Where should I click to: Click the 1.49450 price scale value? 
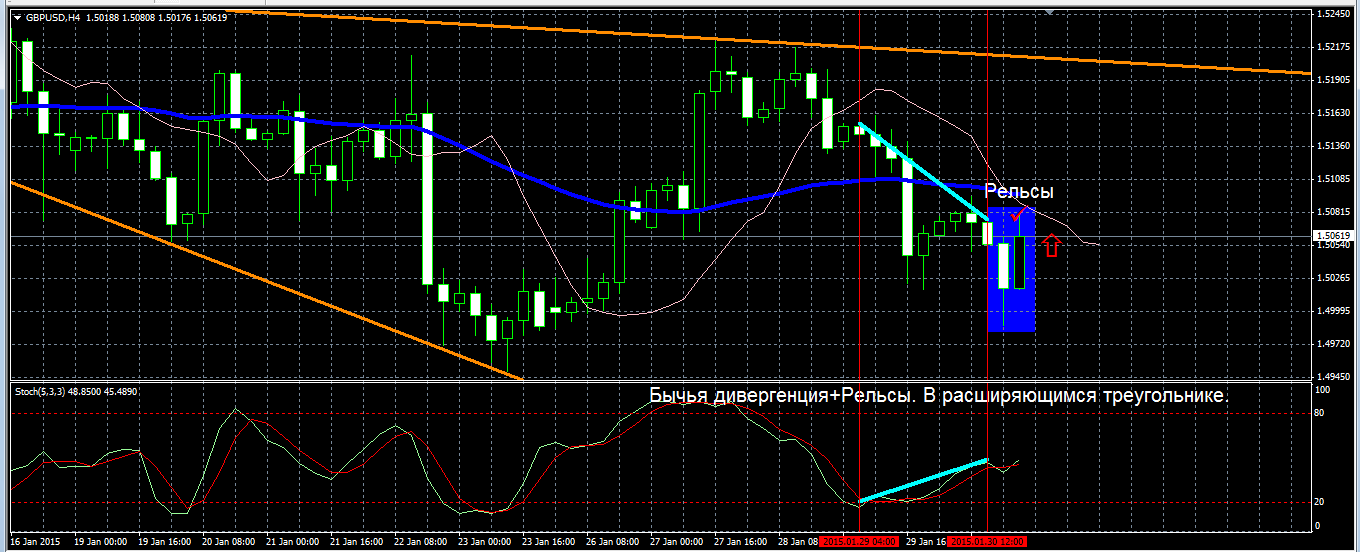click(1336, 377)
